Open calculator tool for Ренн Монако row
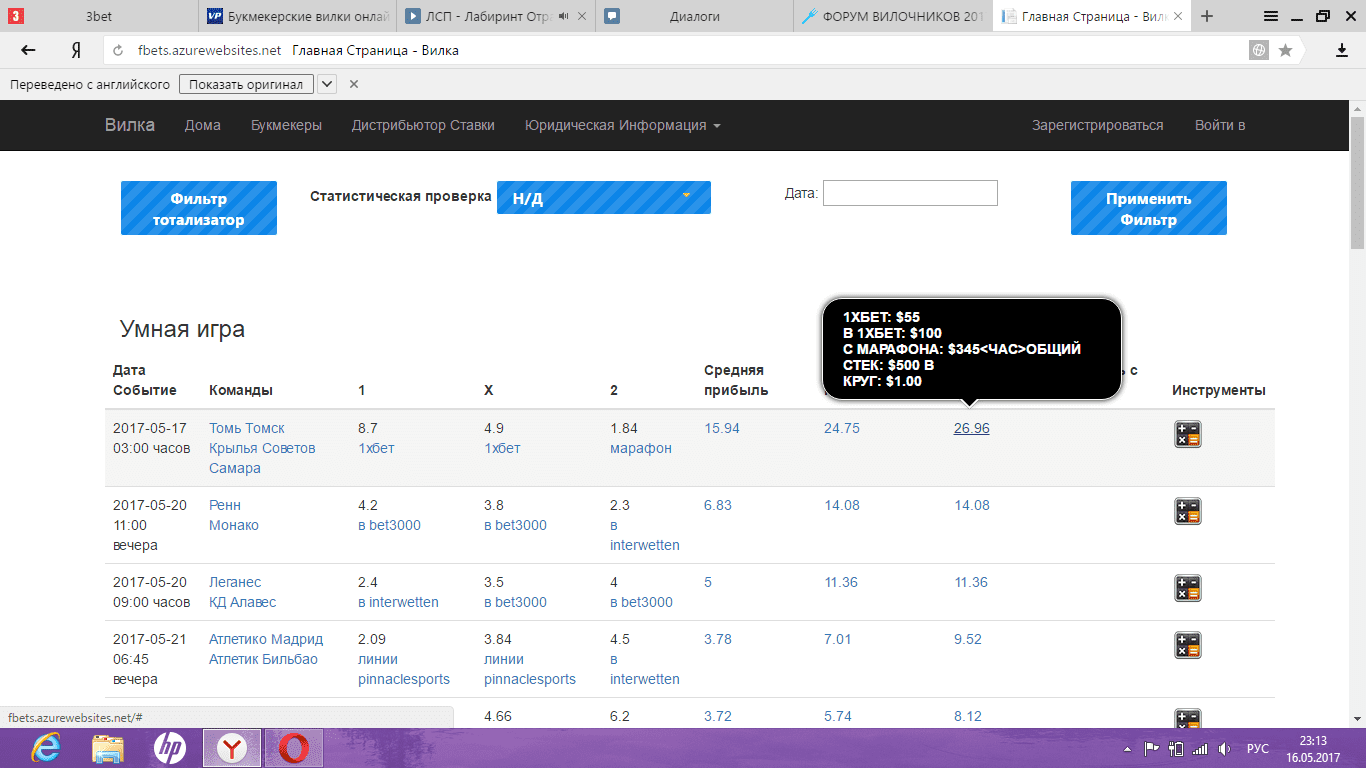This screenshot has width=1366, height=768. click(x=1187, y=511)
